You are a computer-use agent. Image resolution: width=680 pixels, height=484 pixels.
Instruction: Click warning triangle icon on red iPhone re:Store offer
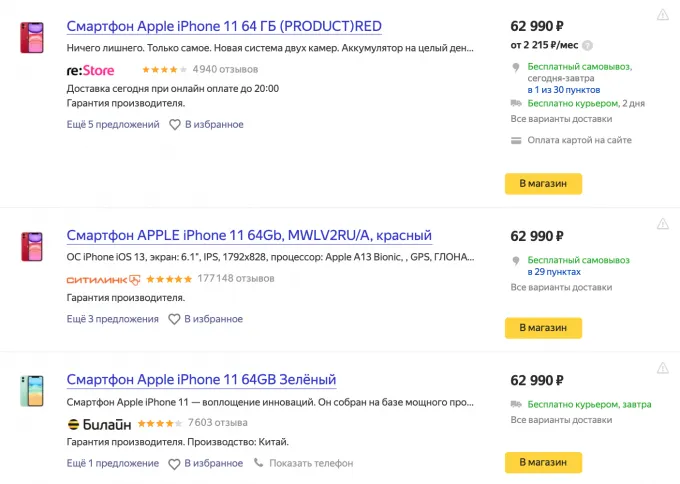point(663,15)
